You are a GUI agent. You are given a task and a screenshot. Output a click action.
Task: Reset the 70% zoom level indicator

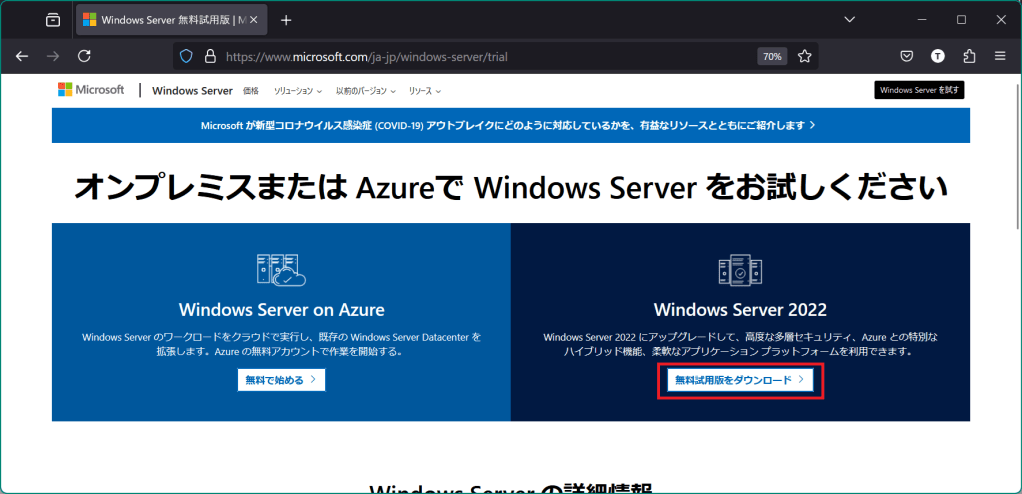772,57
